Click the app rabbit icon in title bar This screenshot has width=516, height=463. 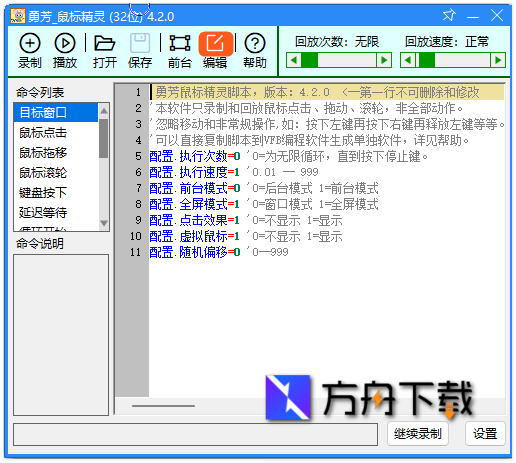[x=17, y=16]
